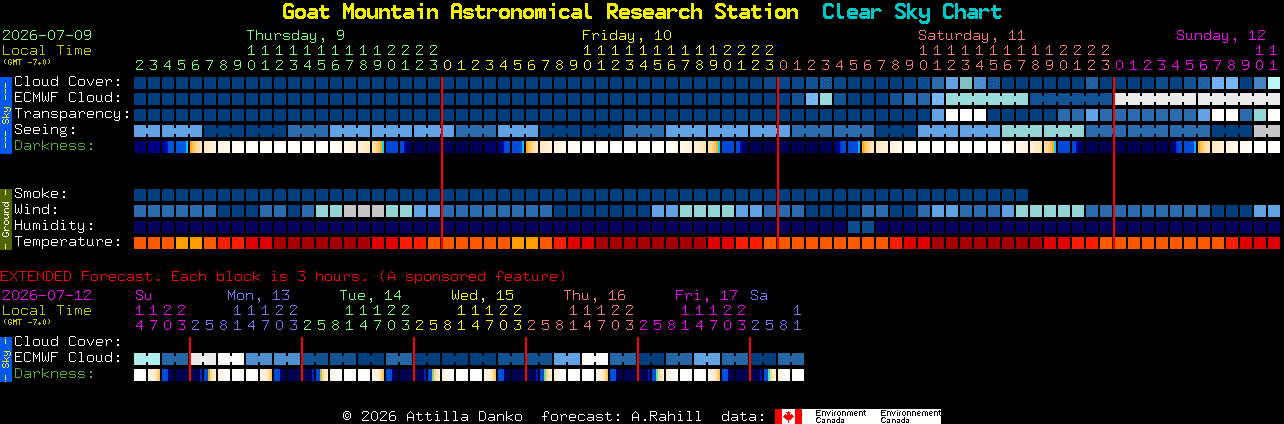Click the Transparency row label
Image resolution: width=1284 pixels, height=424 pixels.
tap(72, 114)
